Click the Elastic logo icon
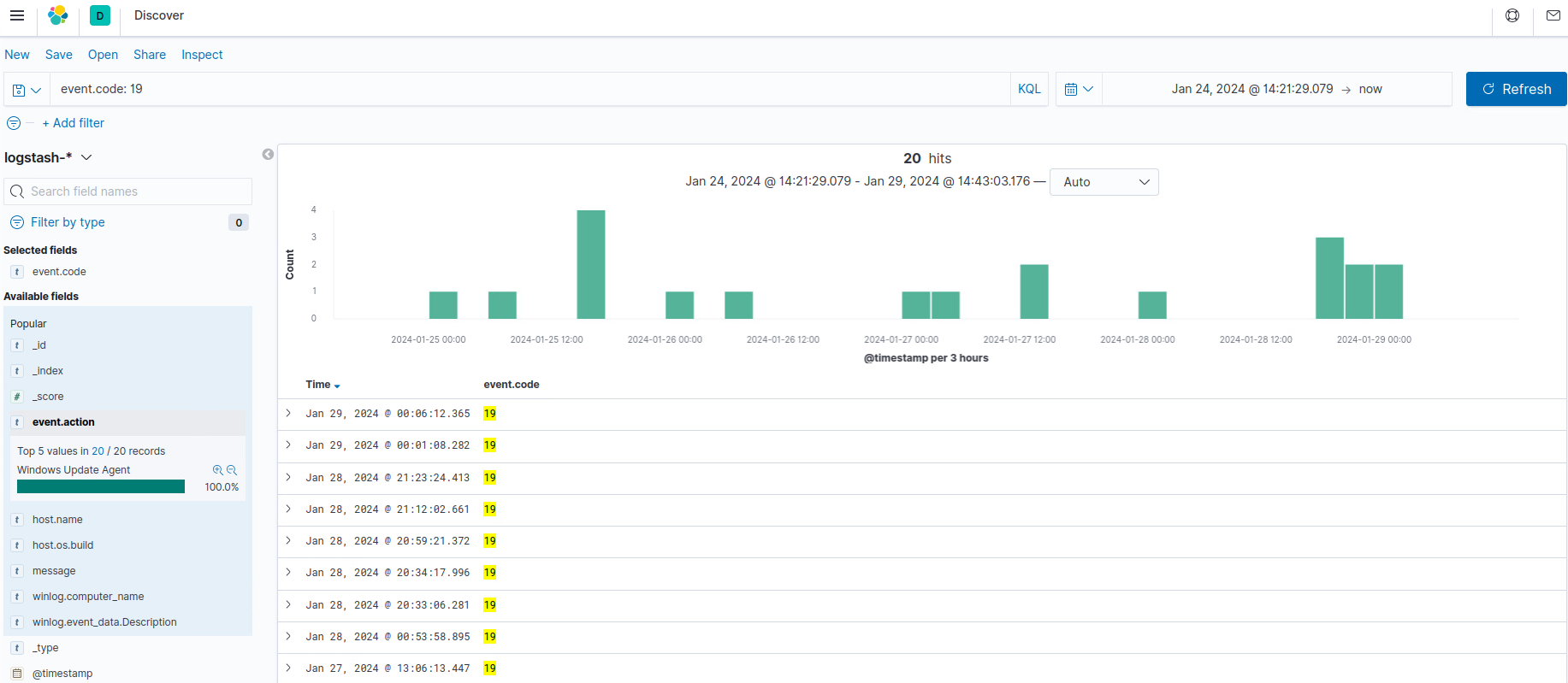Viewport: 1568px width, 683px height. 58,15
